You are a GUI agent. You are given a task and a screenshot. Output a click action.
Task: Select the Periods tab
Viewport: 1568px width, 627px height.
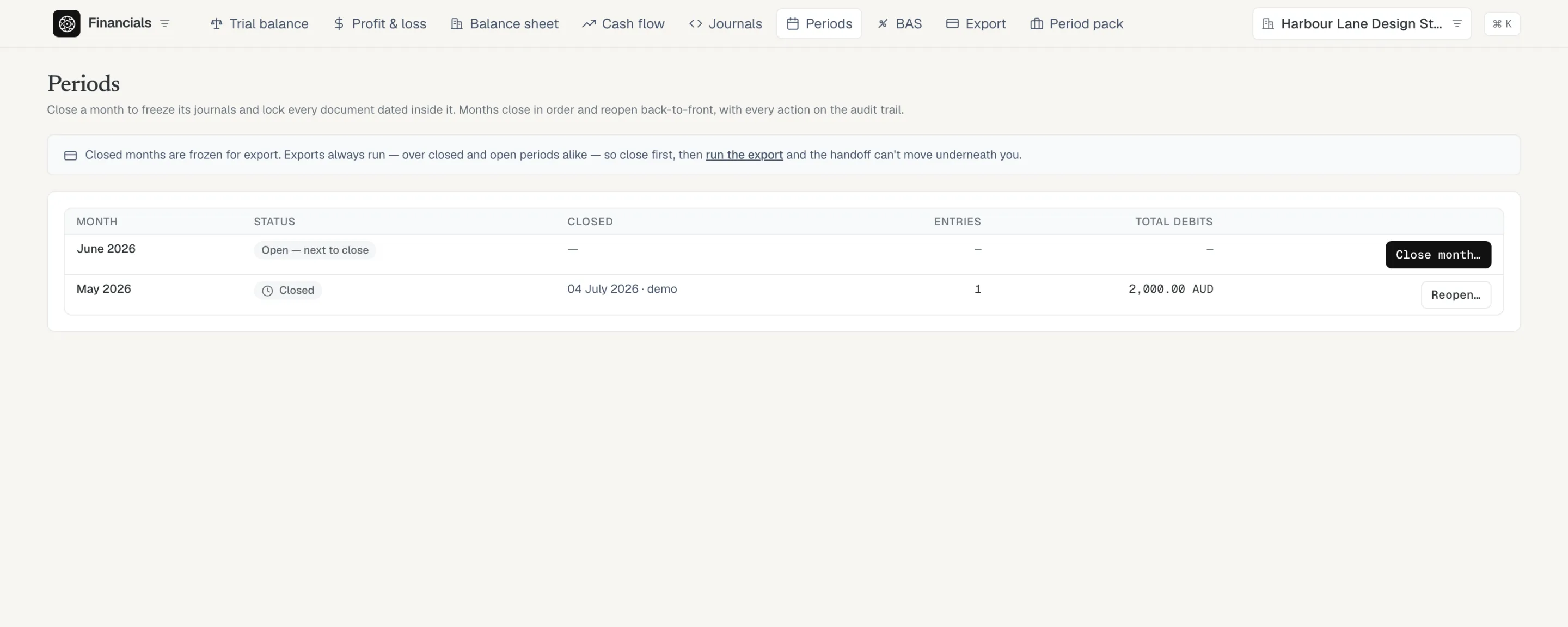coord(819,24)
